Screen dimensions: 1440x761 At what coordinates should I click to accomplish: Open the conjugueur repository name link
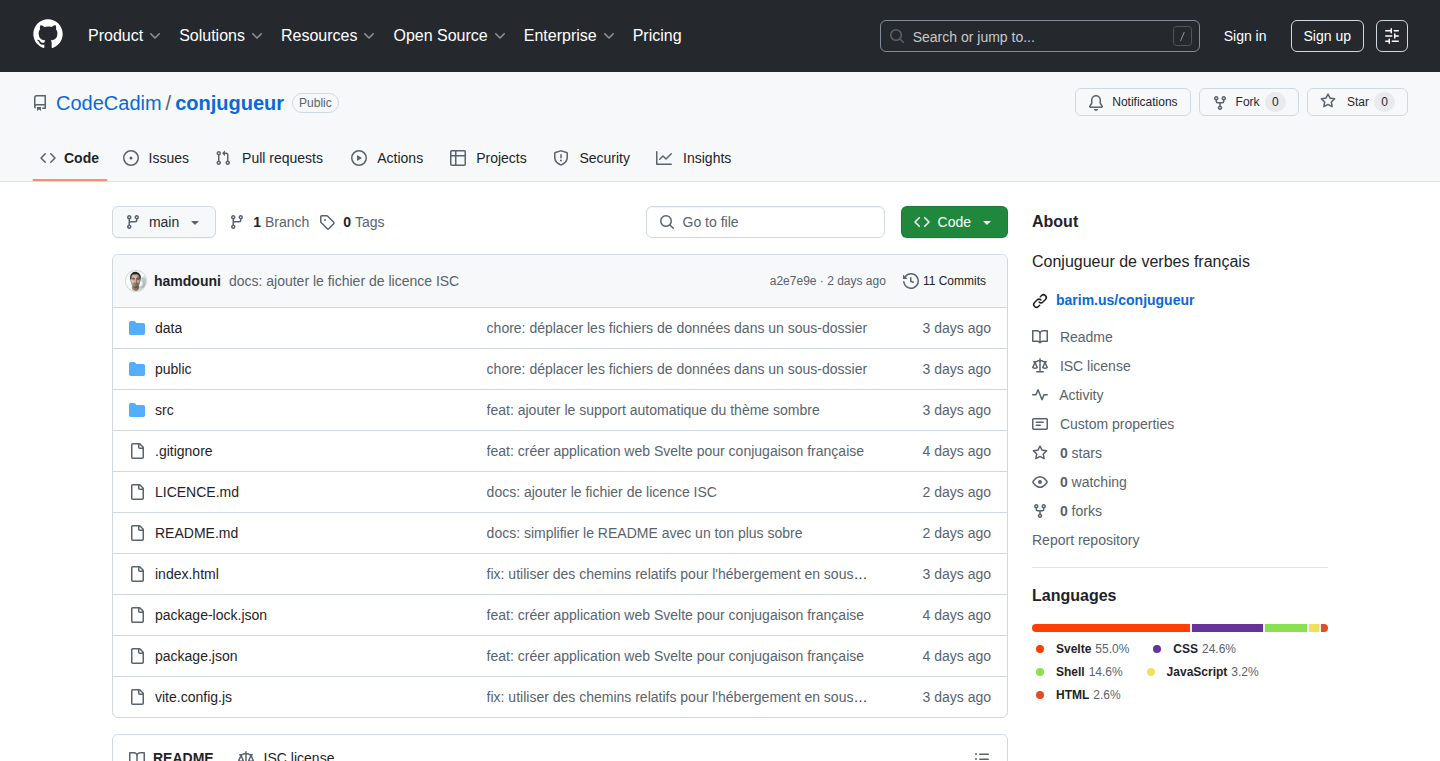pos(230,103)
